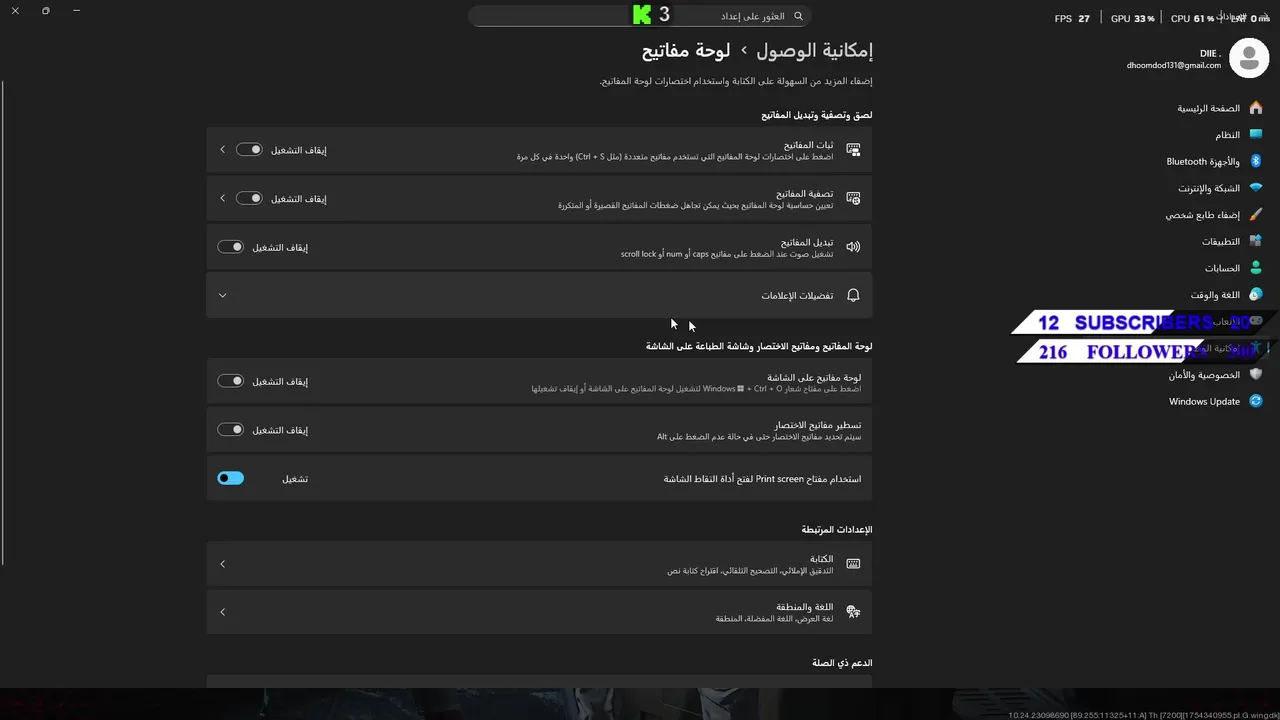Go to الصفحة الرئيسية in sidebar
This screenshot has height=720, width=1280.
click(x=1208, y=108)
